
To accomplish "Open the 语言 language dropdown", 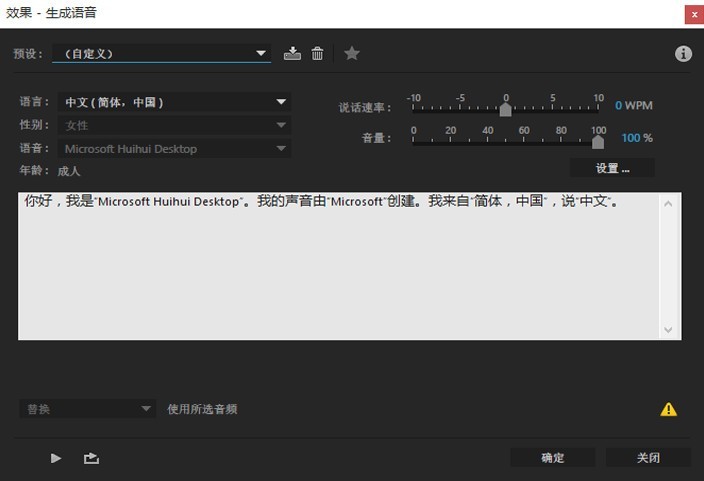I will (174, 102).
